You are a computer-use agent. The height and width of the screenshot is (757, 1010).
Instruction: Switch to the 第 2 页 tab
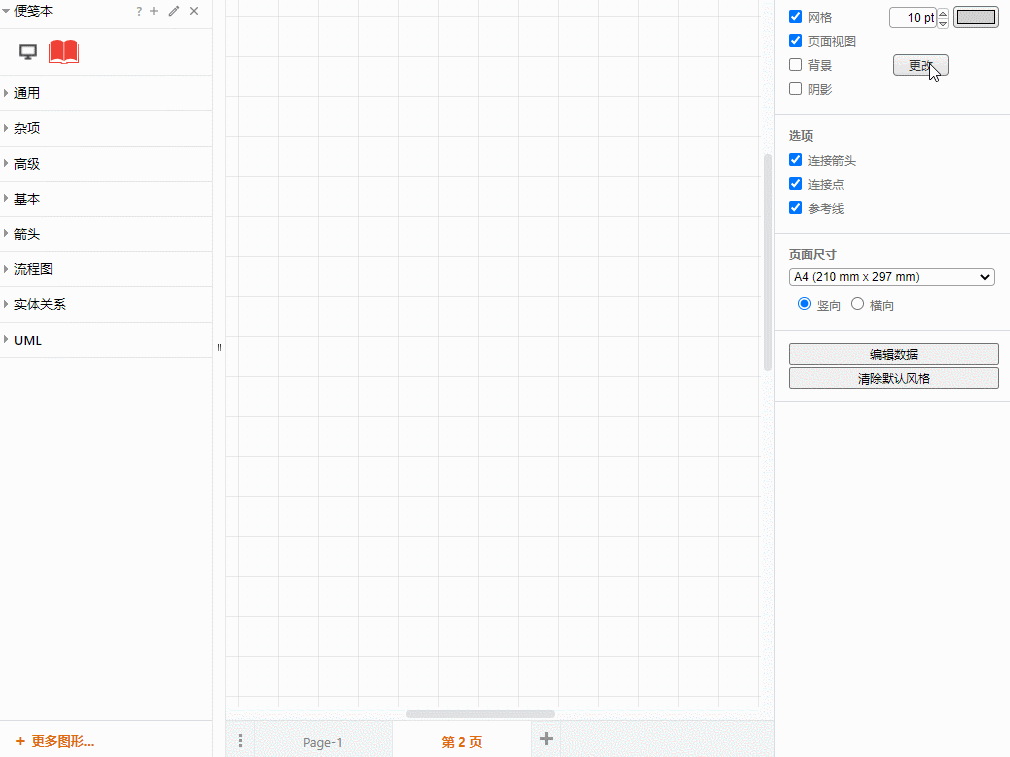pos(461,742)
